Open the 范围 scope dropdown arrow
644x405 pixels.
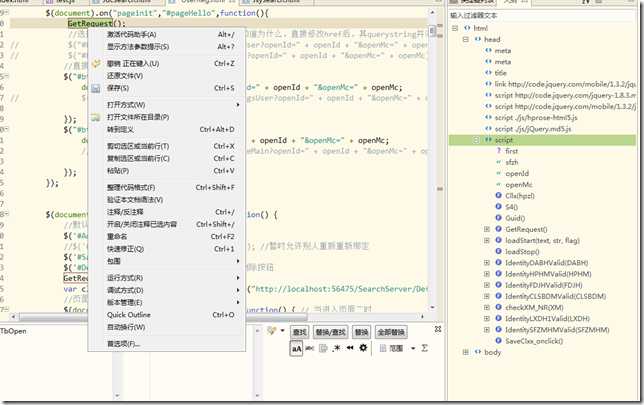(413, 348)
